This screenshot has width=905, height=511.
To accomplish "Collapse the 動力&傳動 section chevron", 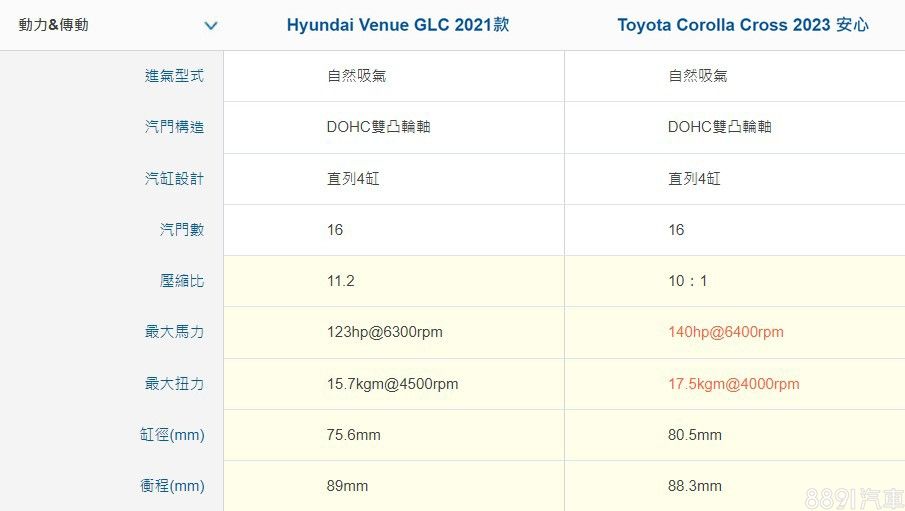I will tap(210, 25).
